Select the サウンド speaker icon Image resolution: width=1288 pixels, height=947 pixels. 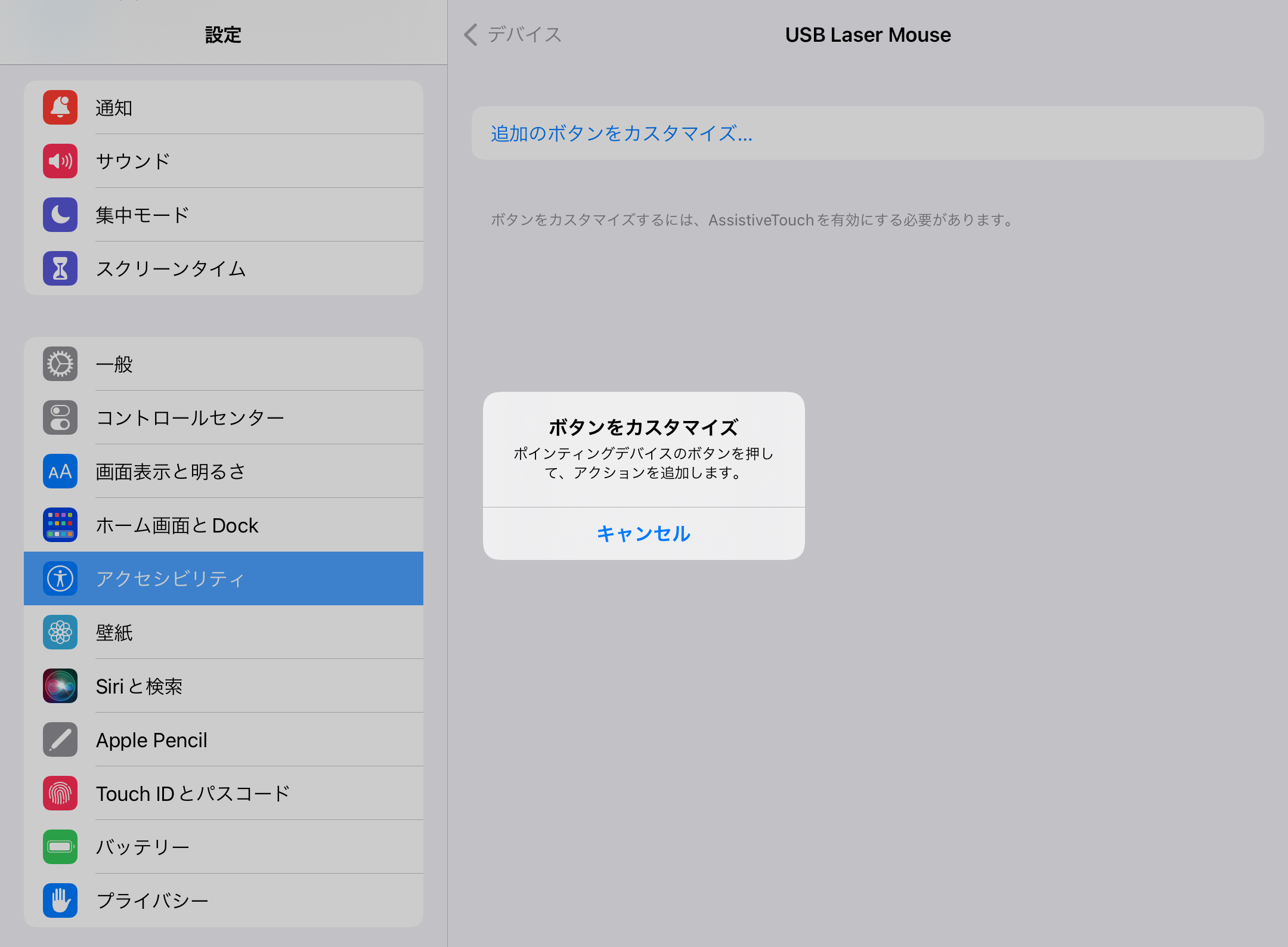pyautogui.click(x=60, y=161)
